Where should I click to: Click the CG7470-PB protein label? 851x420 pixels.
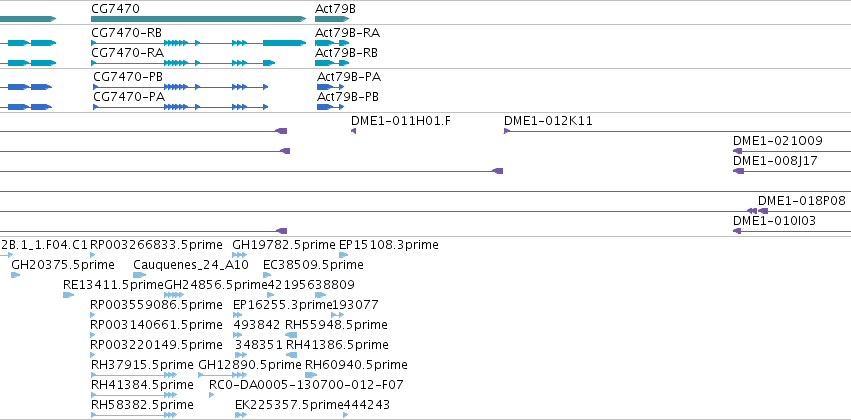(128, 77)
